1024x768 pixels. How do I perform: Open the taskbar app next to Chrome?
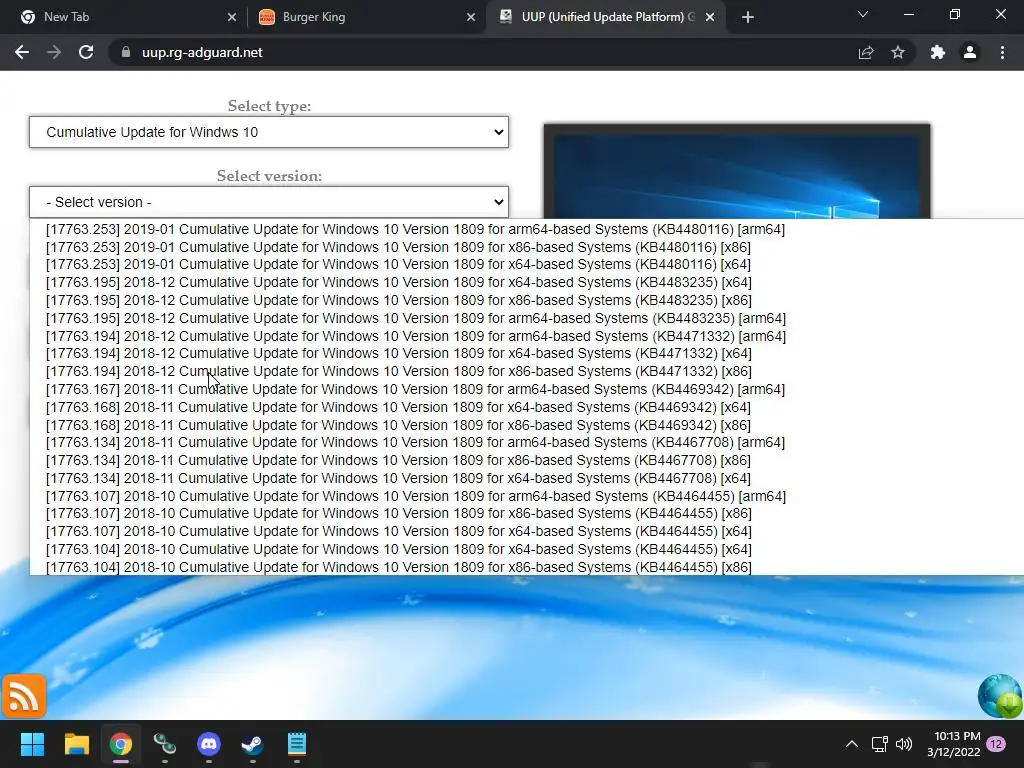pyautogui.click(x=165, y=744)
